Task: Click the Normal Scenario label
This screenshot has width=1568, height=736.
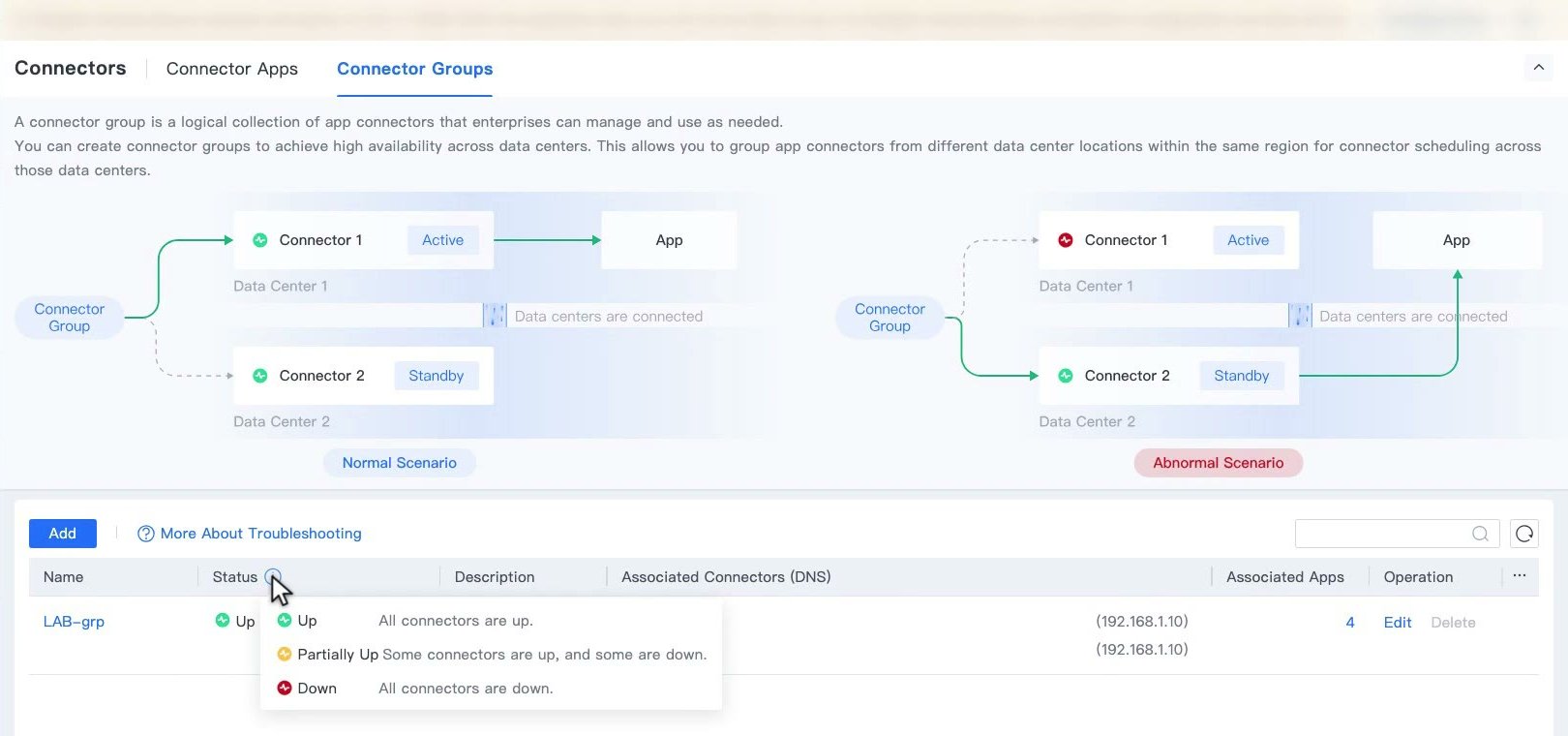Action: 400,463
